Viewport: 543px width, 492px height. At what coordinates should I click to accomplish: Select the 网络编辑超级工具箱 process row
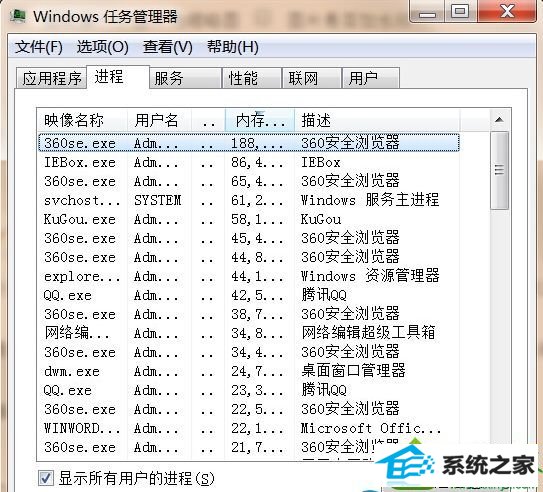[249, 333]
